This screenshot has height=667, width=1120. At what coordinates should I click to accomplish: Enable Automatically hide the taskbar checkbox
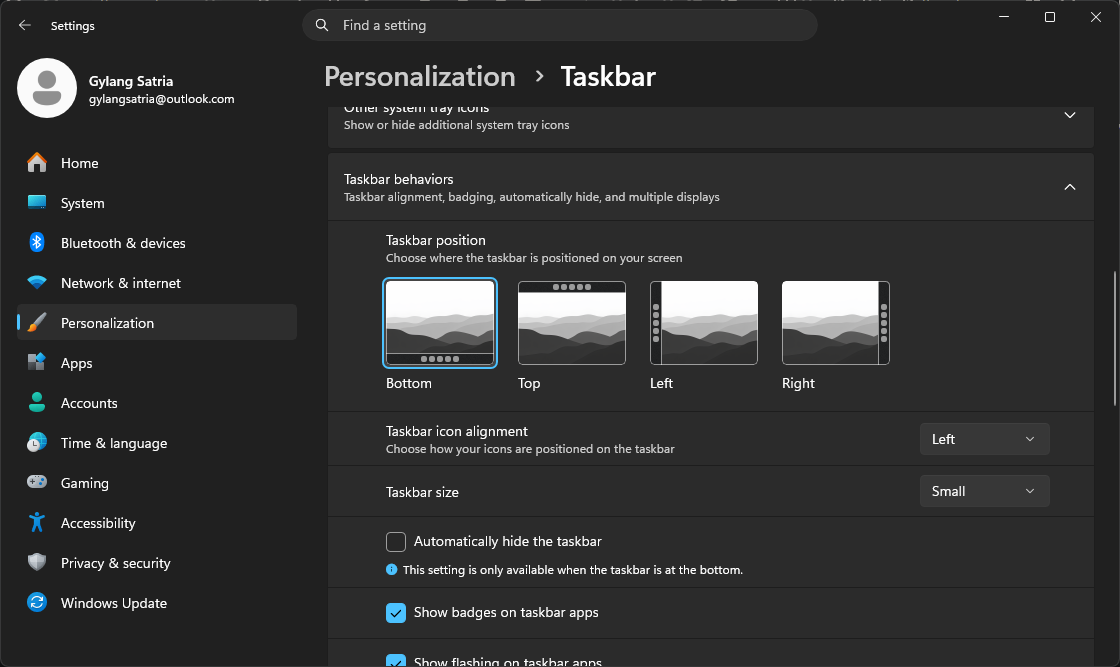click(396, 541)
